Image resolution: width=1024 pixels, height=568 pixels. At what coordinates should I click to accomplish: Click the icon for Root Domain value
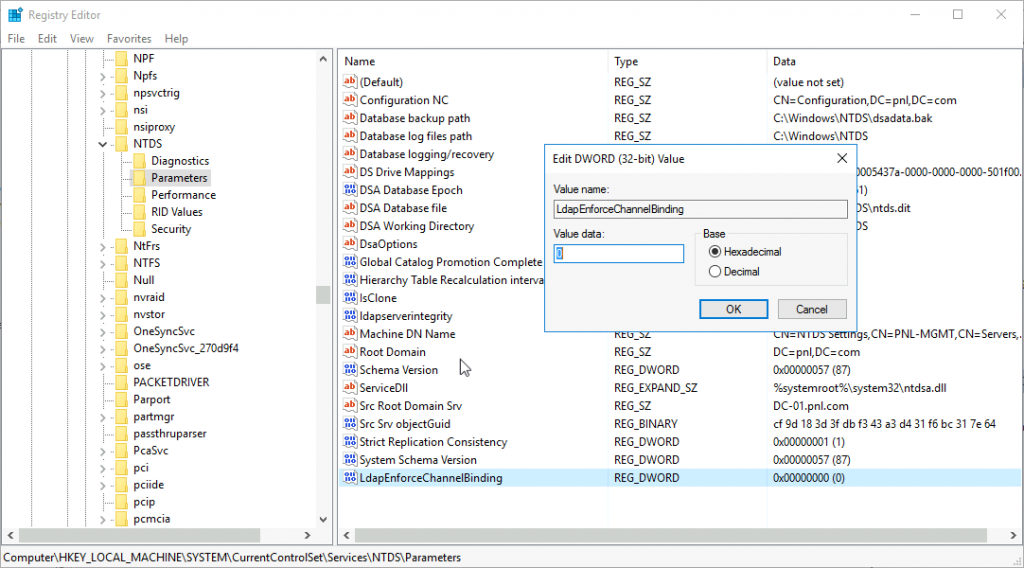350,352
